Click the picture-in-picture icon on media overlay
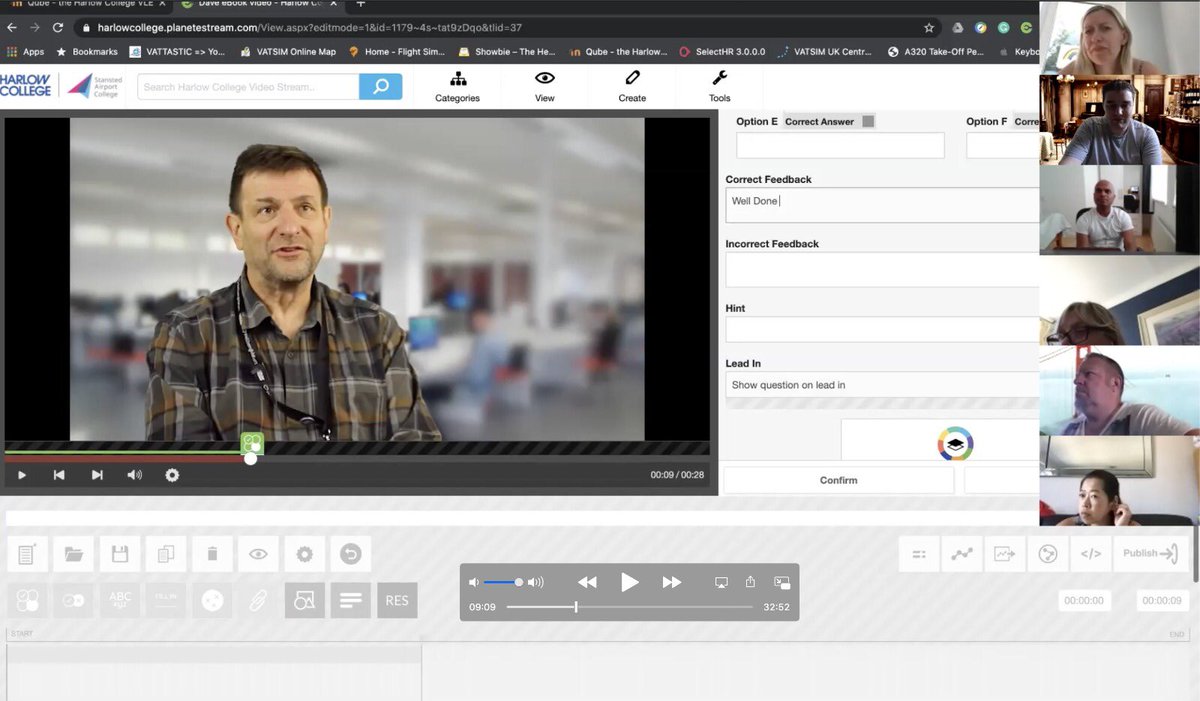The width and height of the screenshot is (1200, 701). 782,582
